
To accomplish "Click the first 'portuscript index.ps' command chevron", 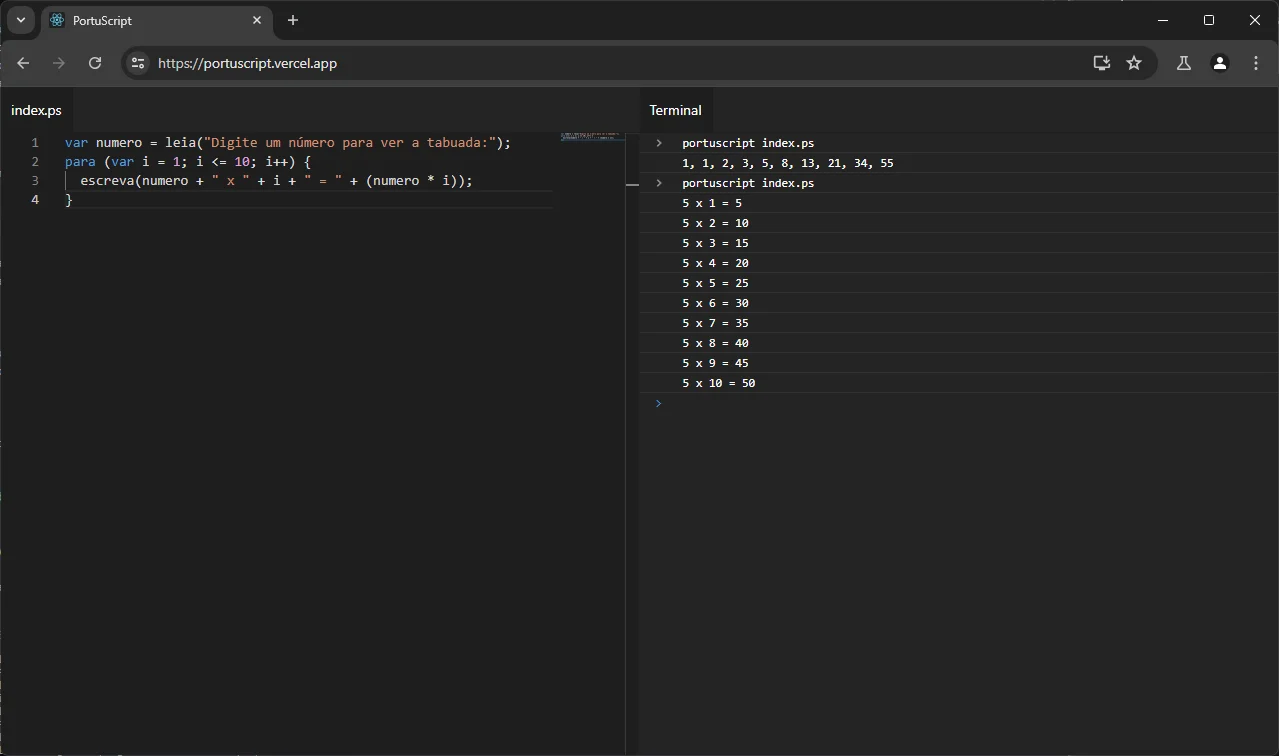I will pos(659,143).
